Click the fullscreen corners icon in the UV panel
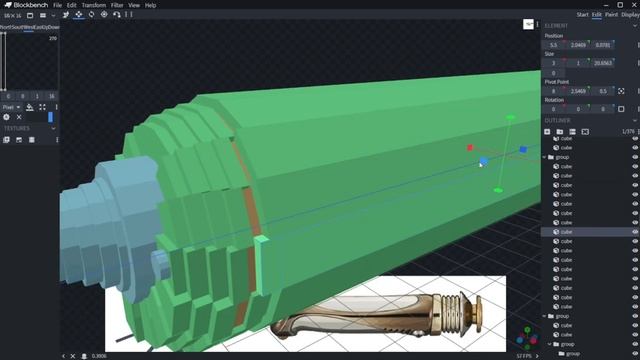 [42, 107]
